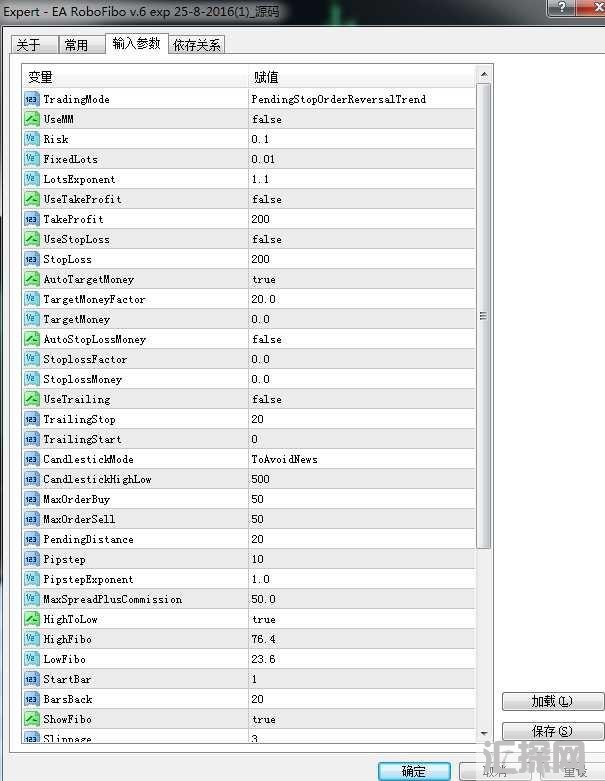Toggle the HighToLow true value
This screenshot has width=605, height=781.
pyautogui.click(x=264, y=619)
